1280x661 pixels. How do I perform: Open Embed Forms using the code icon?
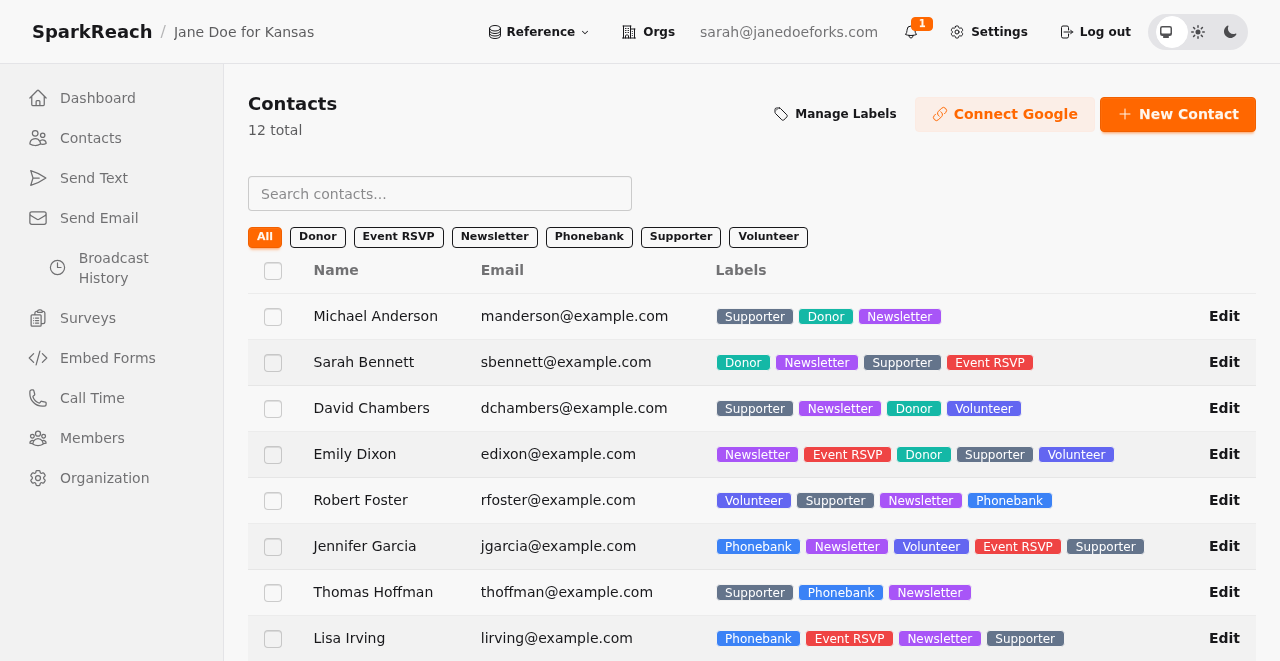point(38,358)
